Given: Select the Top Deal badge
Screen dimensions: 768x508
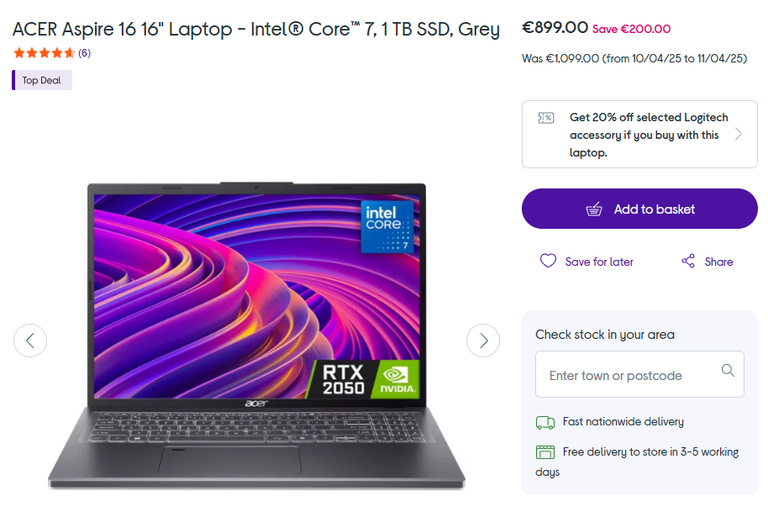Looking at the screenshot, I should click(42, 80).
